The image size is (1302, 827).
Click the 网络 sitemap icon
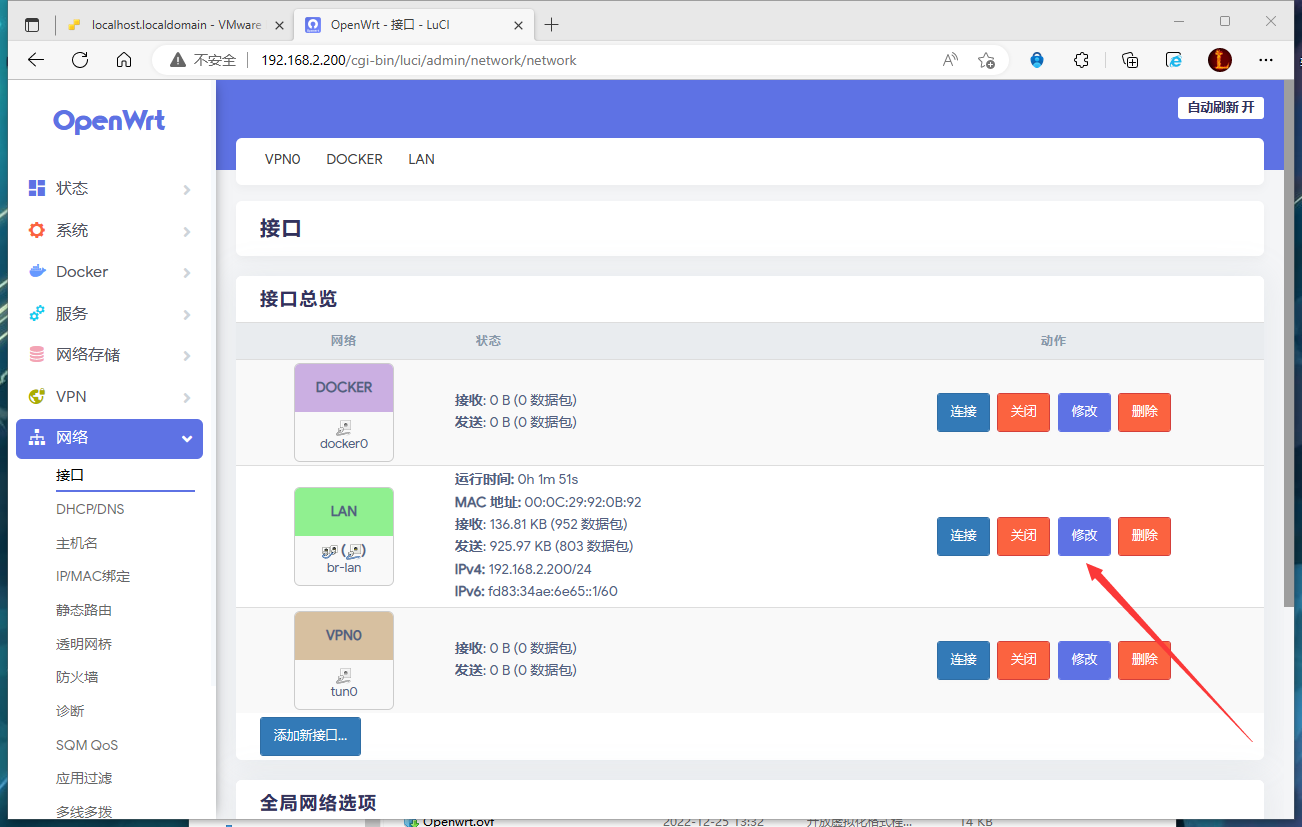coord(37,438)
